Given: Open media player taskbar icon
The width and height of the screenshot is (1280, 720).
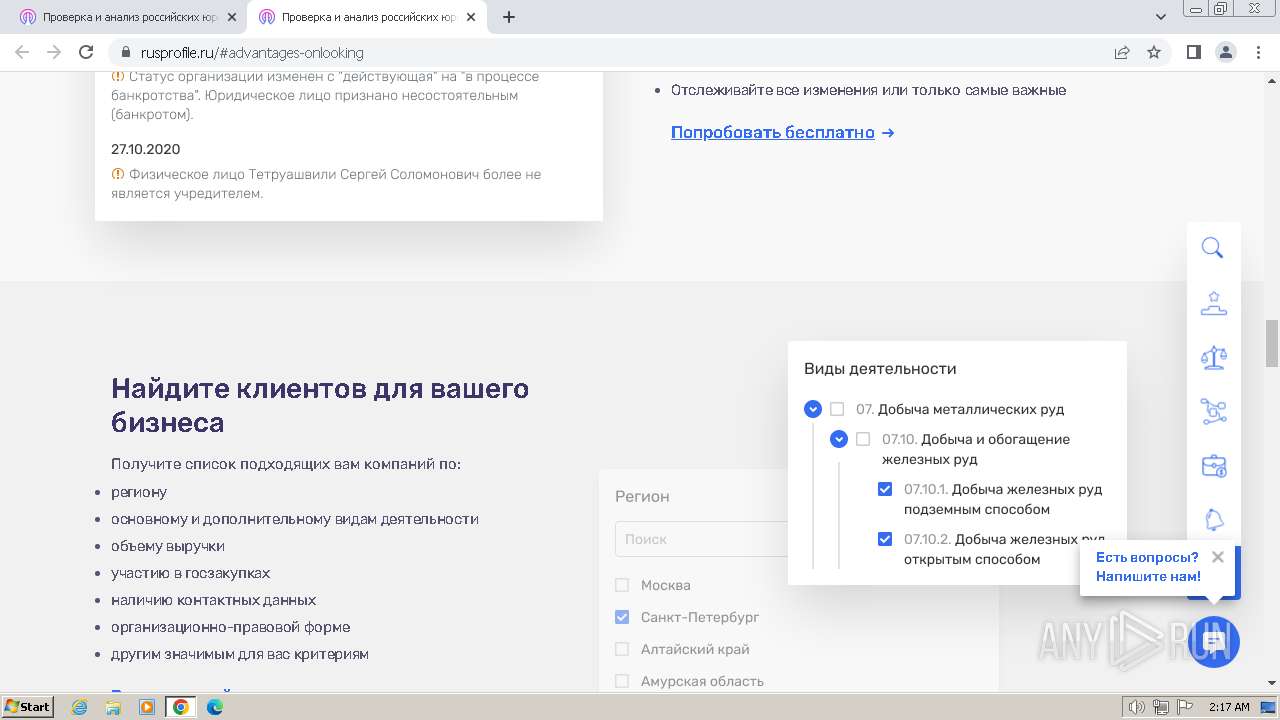Looking at the screenshot, I should pos(147,706).
